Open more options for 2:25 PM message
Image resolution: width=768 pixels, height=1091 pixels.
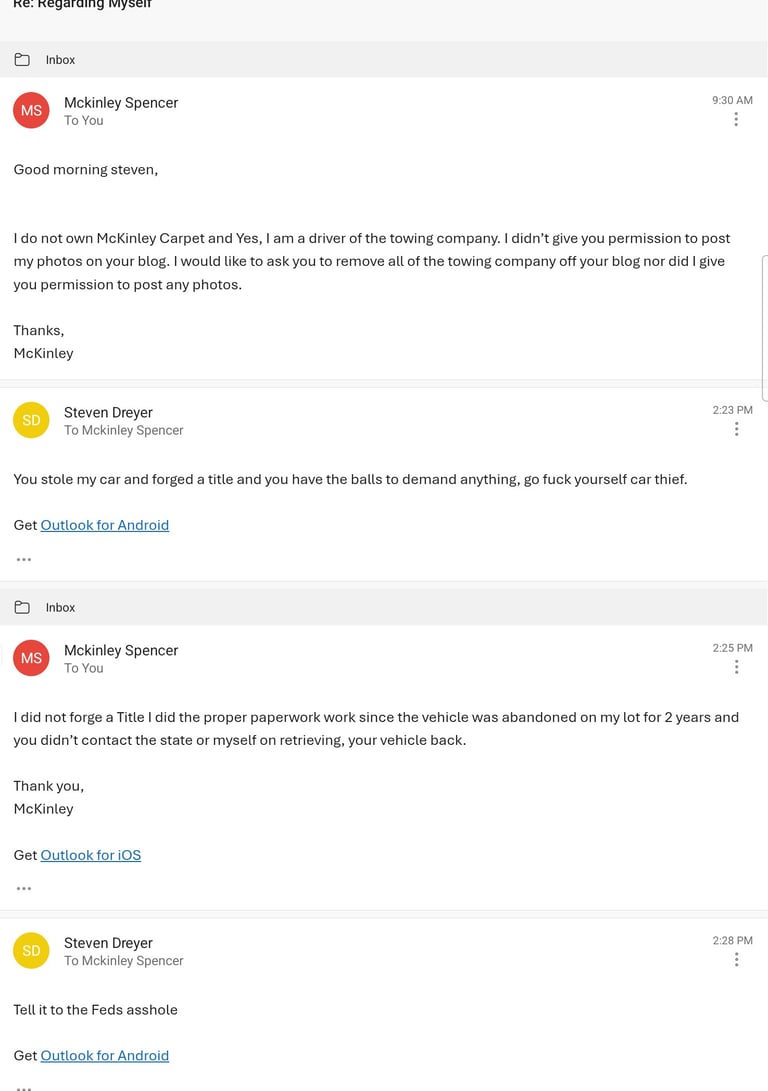tap(736, 667)
